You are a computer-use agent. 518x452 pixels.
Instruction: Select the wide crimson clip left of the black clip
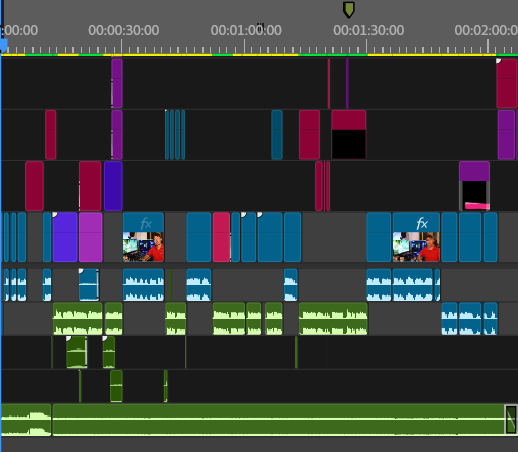click(309, 135)
